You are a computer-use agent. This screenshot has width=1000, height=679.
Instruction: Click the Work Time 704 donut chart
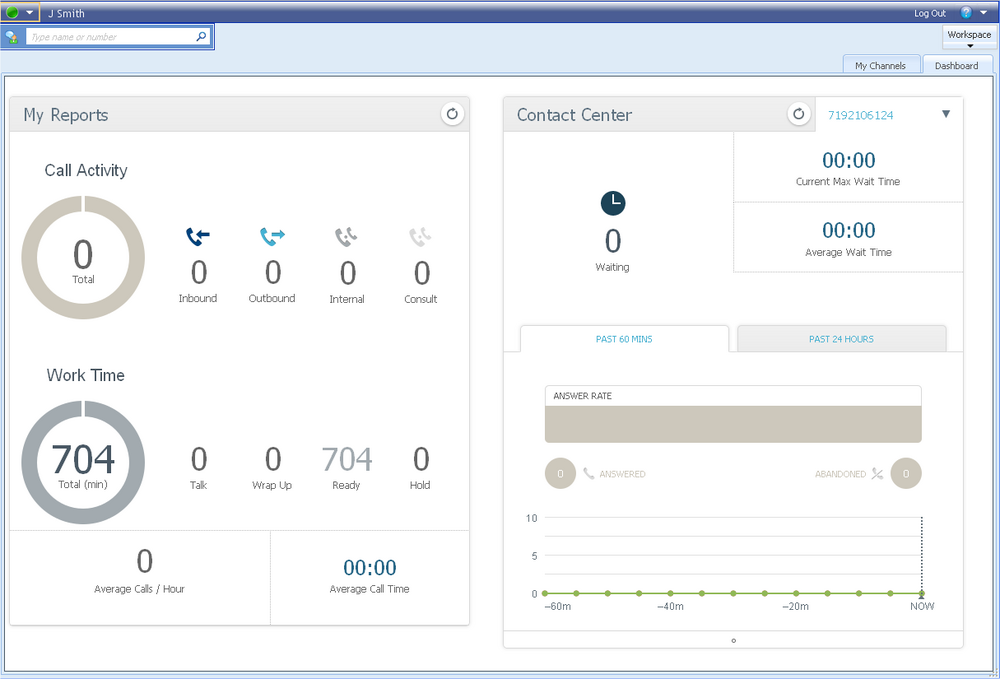pos(83,462)
